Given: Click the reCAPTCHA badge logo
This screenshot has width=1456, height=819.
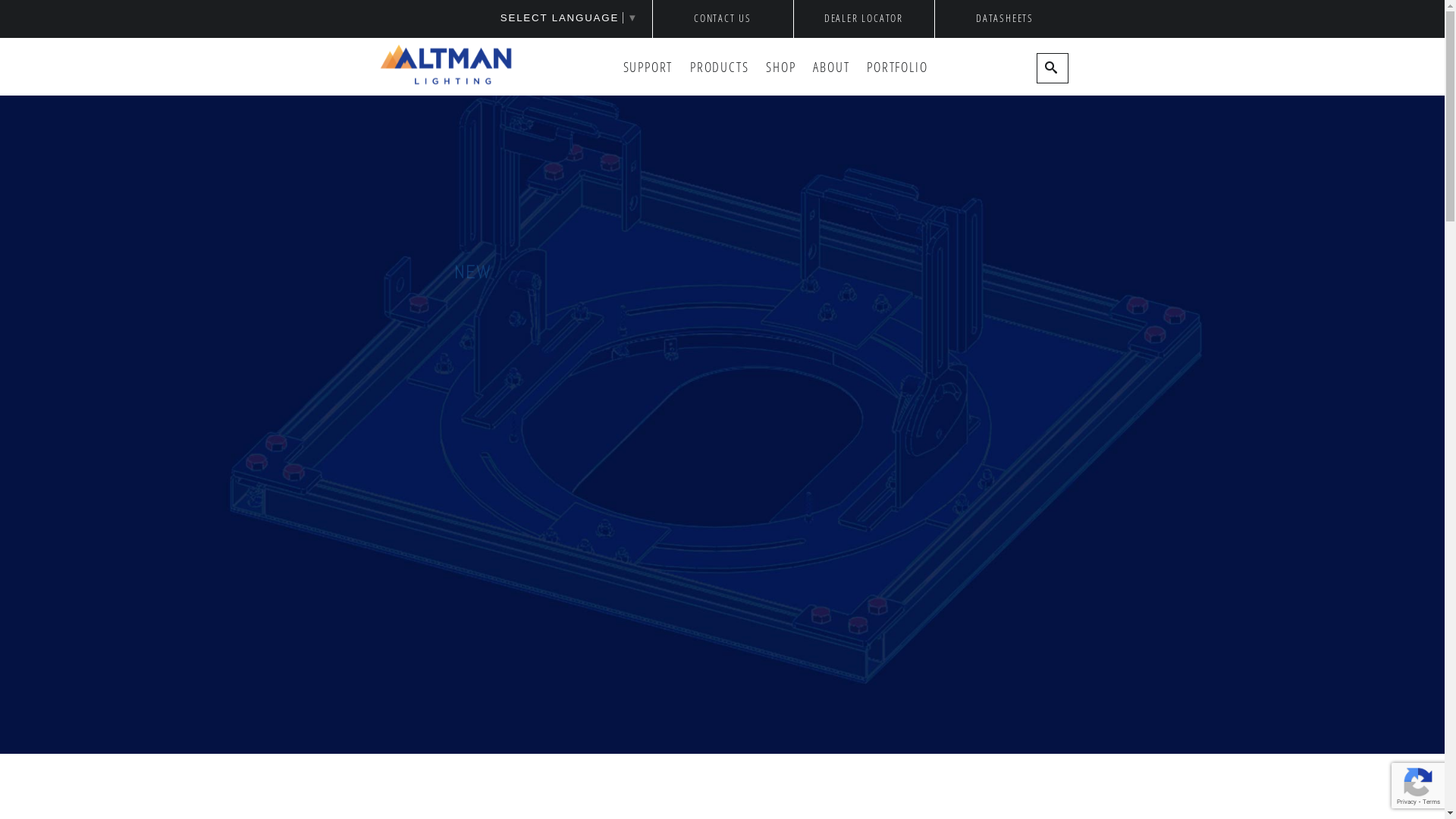Looking at the screenshot, I should click(x=1417, y=783).
